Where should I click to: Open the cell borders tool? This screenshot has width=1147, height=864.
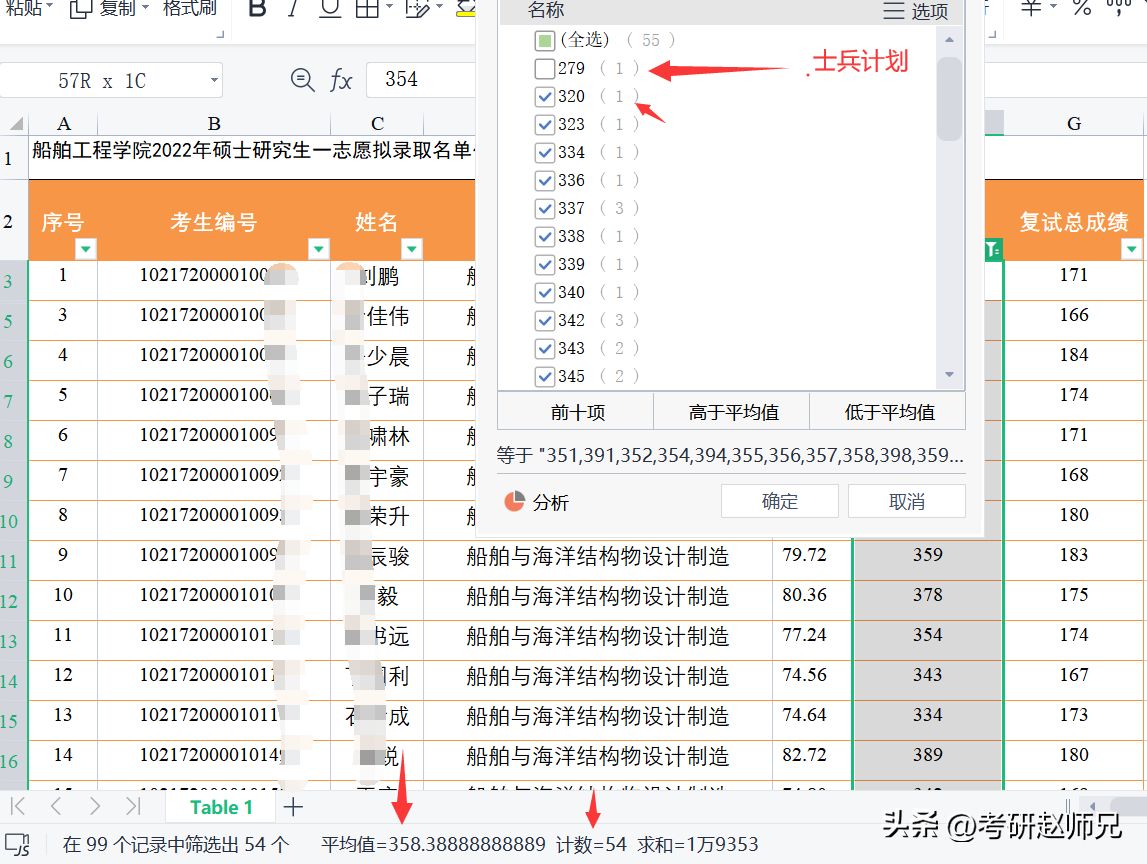[x=367, y=8]
